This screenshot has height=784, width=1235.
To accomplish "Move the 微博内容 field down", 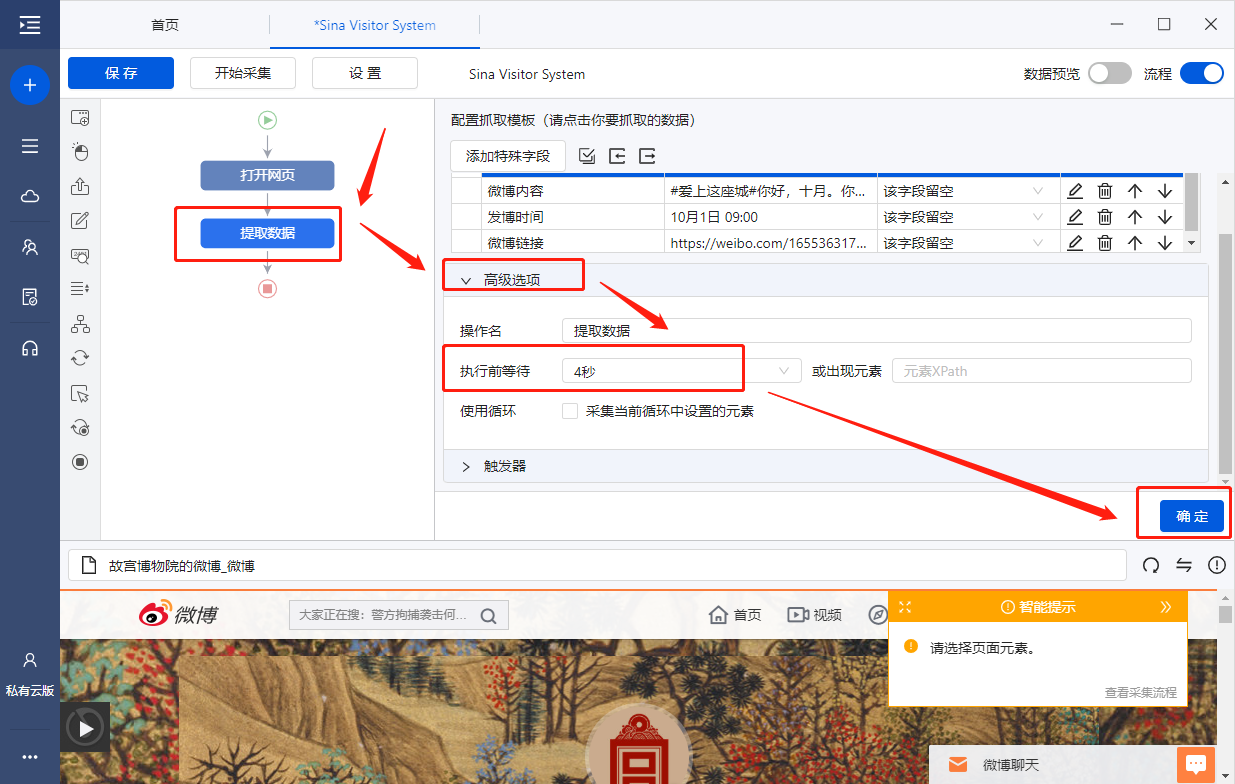I will pos(1165,191).
